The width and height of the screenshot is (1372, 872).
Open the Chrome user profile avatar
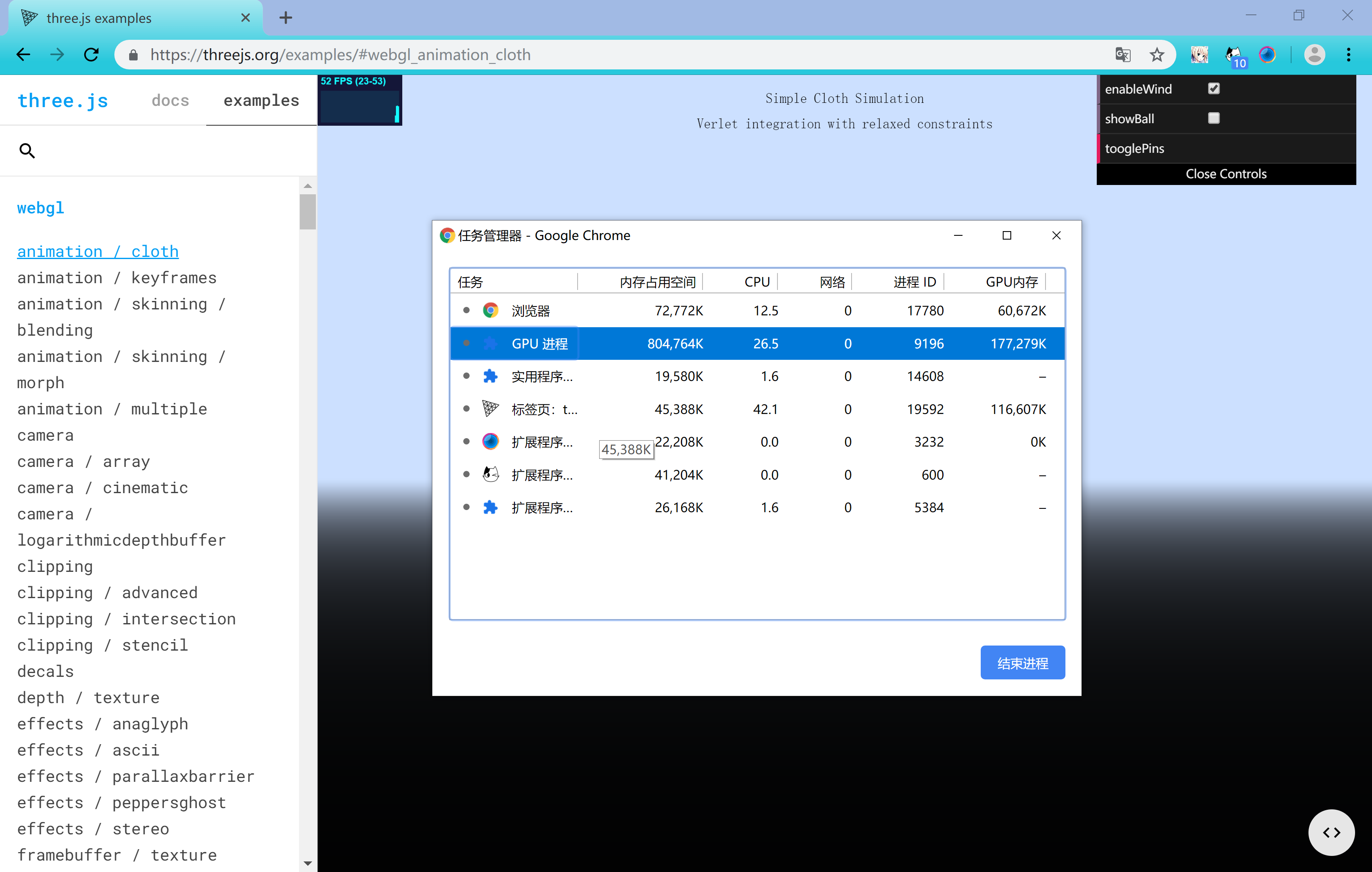pos(1314,55)
